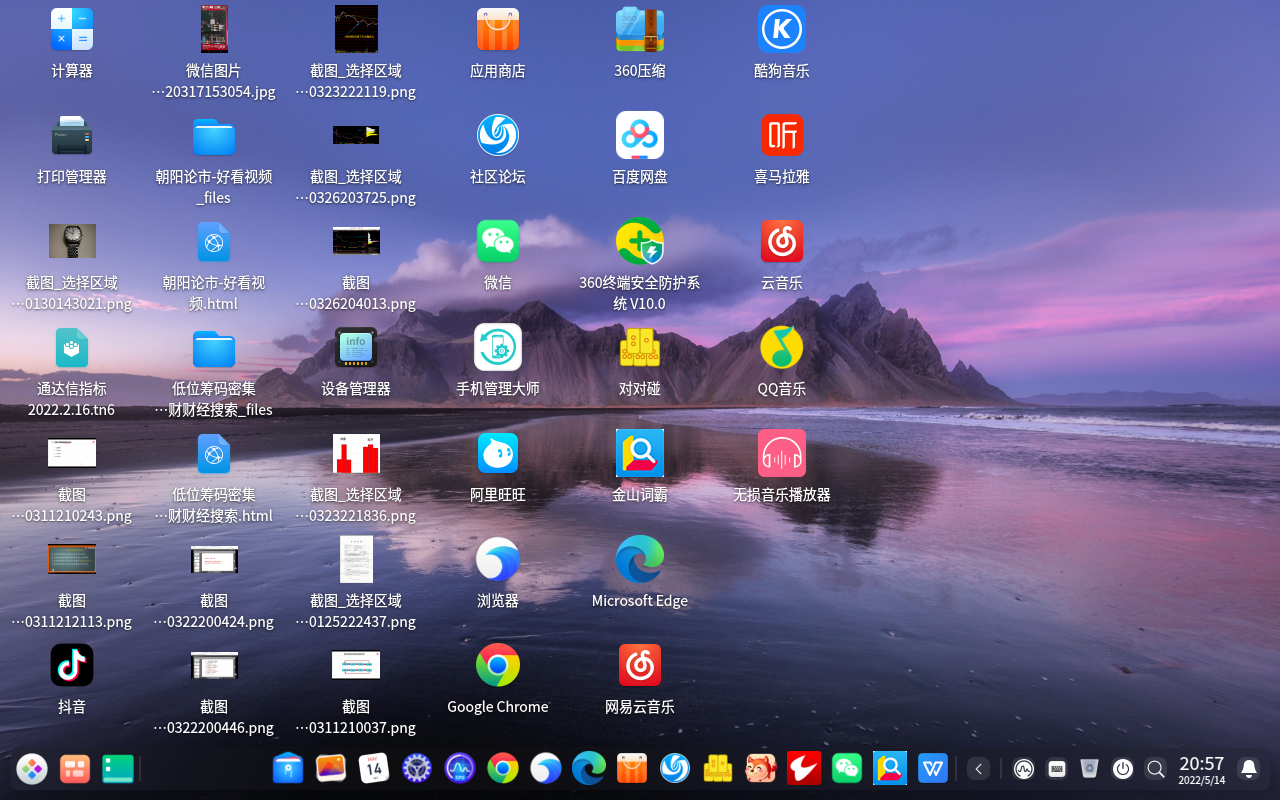
Task: Open the 金山词霸 desktop shortcut
Action: point(640,454)
